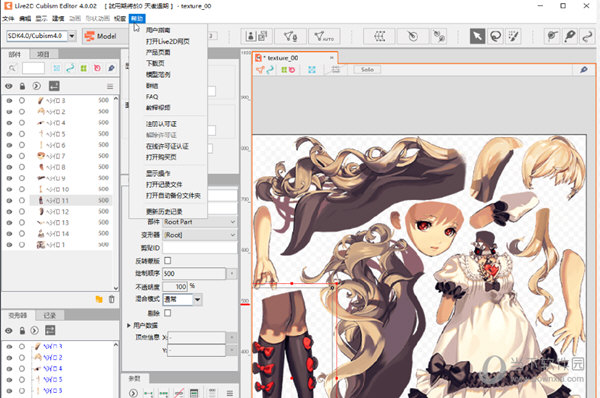600x398 pixels.
Task: Select the brush selection tool in toolbar
Action: coord(513,36)
